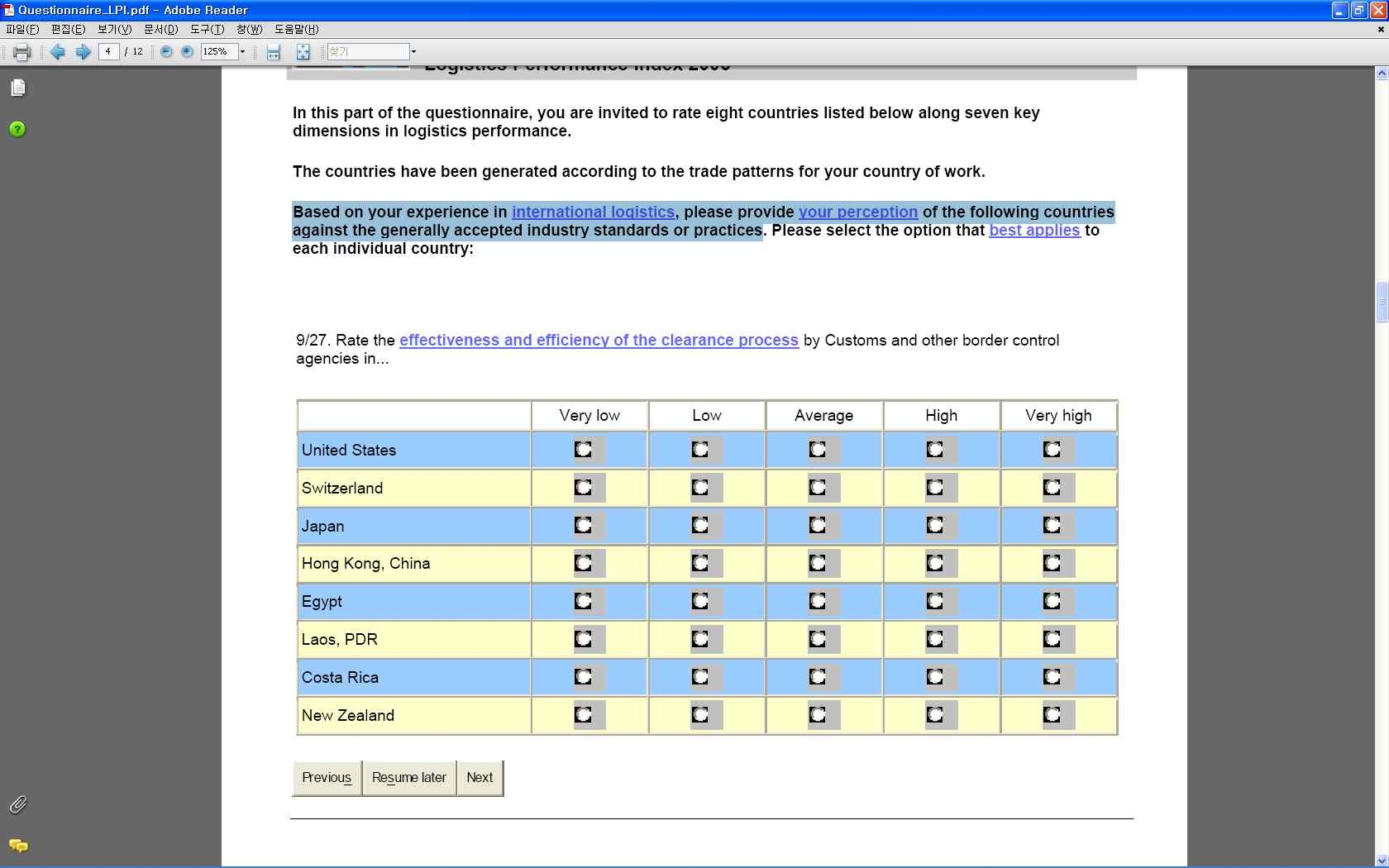Viewport: 1389px width, 868px height.
Task: Click the scrollbar up arrow
Action: (x=1382, y=74)
